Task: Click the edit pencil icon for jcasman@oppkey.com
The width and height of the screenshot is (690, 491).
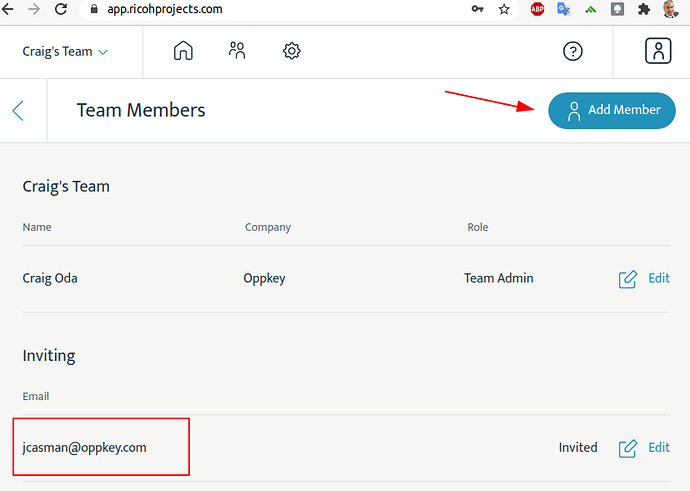Action: [x=628, y=448]
